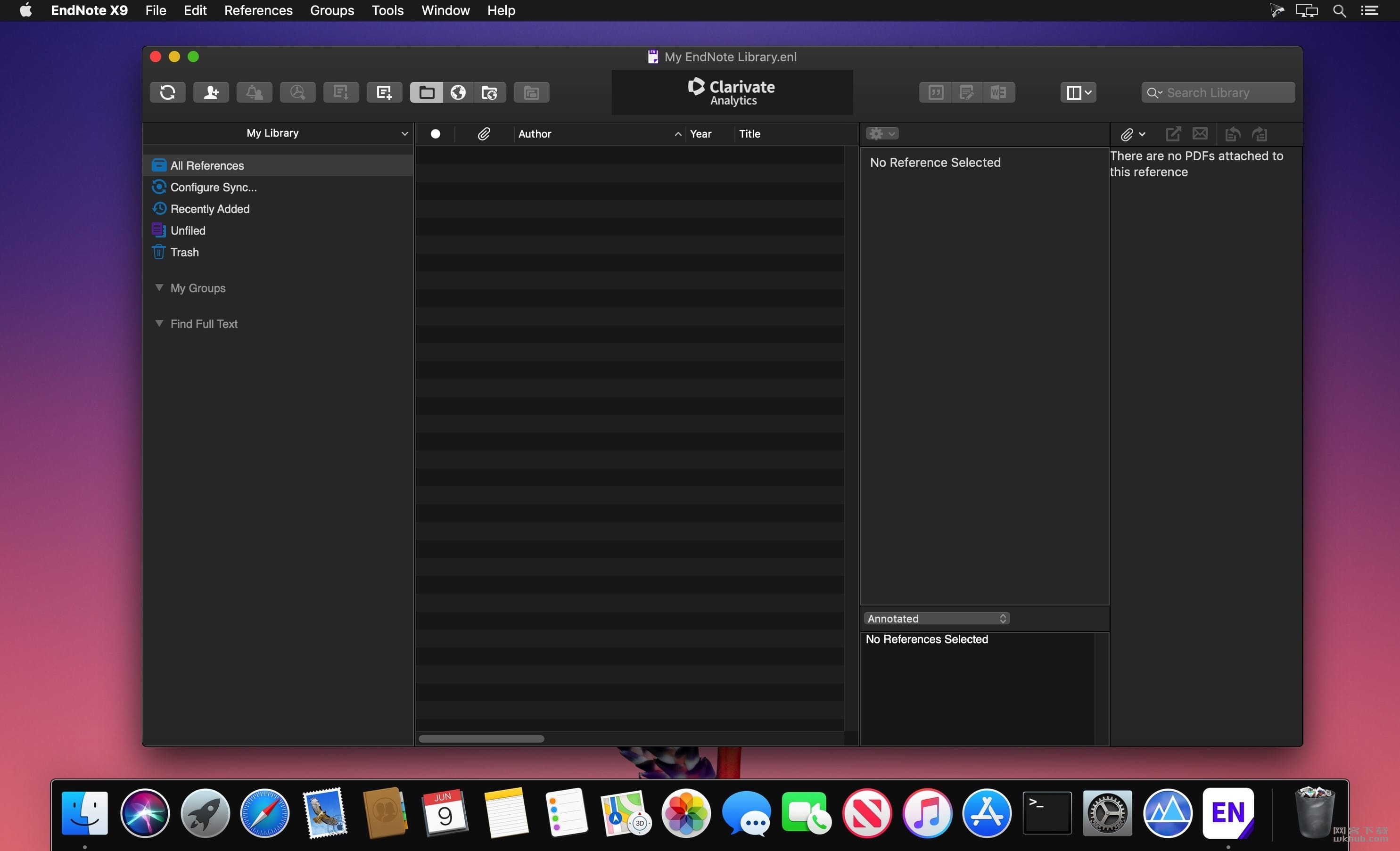Click the Next reference arrow icon
This screenshot has height=851, width=1400.
tap(1260, 134)
